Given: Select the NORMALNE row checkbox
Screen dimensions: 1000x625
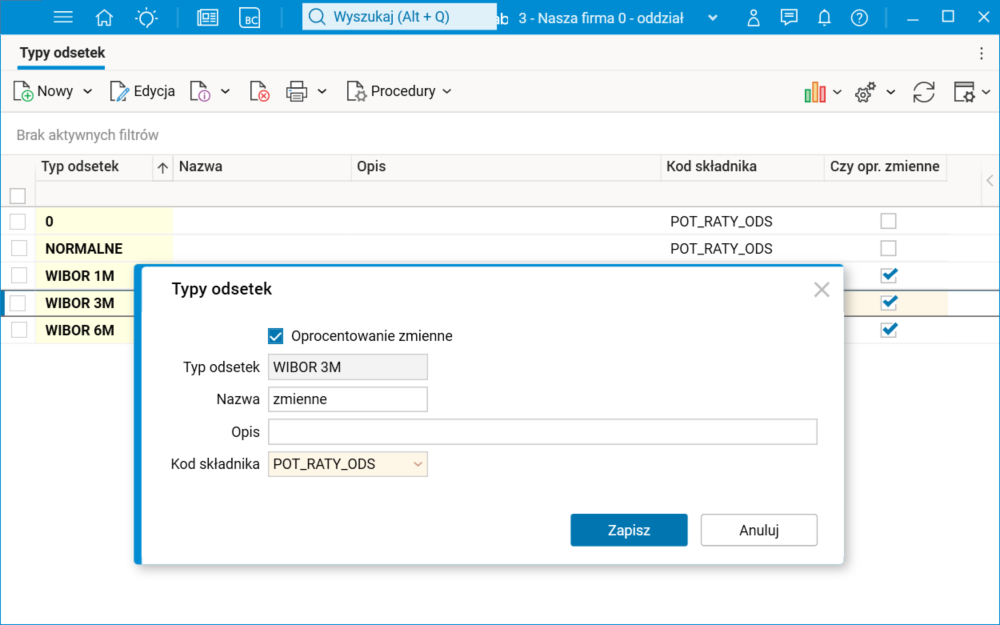Looking at the screenshot, I should (17, 248).
